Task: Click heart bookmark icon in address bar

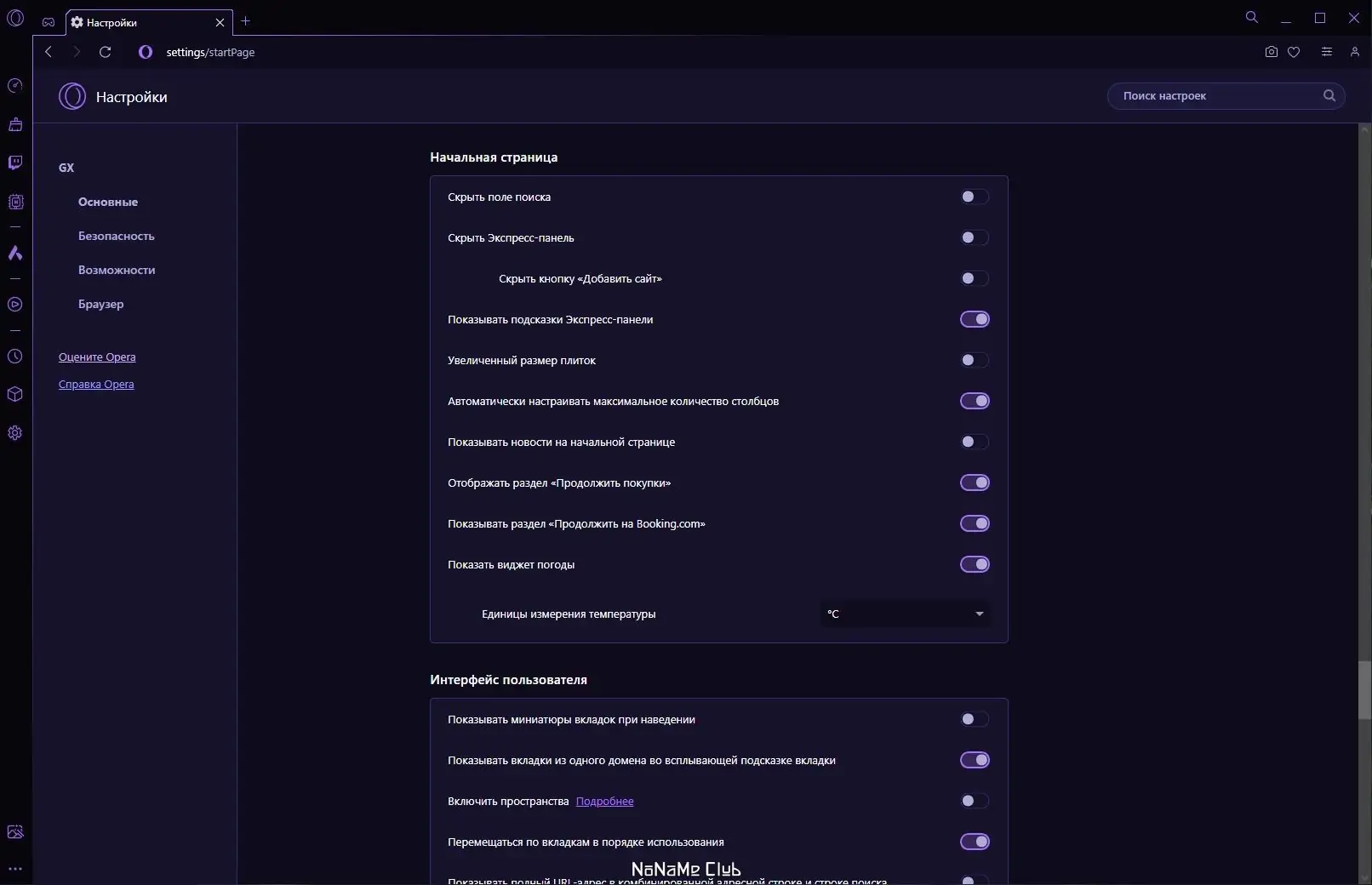Action: point(1294,52)
